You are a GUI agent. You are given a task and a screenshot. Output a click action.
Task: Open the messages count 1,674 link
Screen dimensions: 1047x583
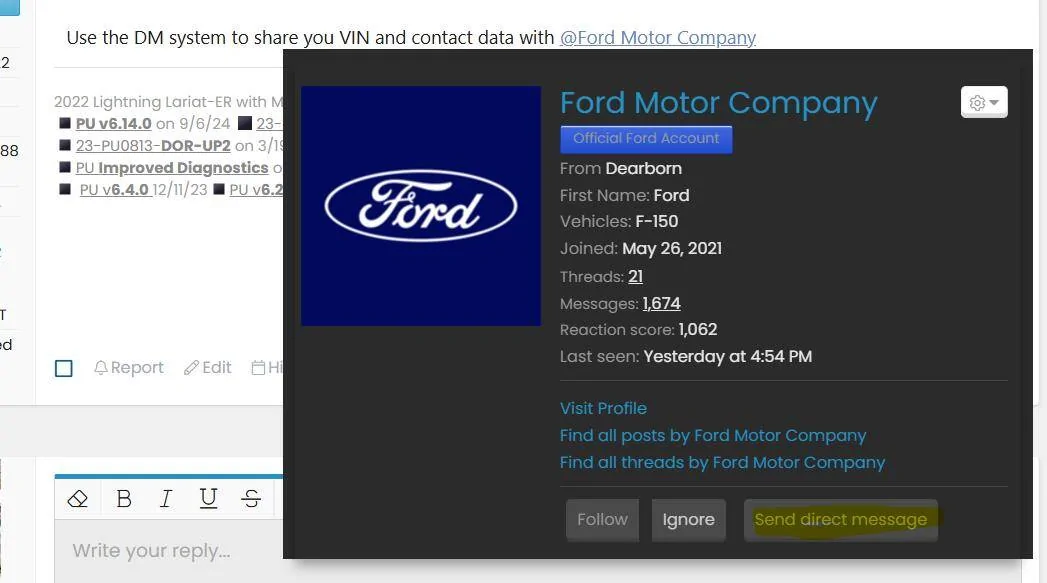point(661,303)
